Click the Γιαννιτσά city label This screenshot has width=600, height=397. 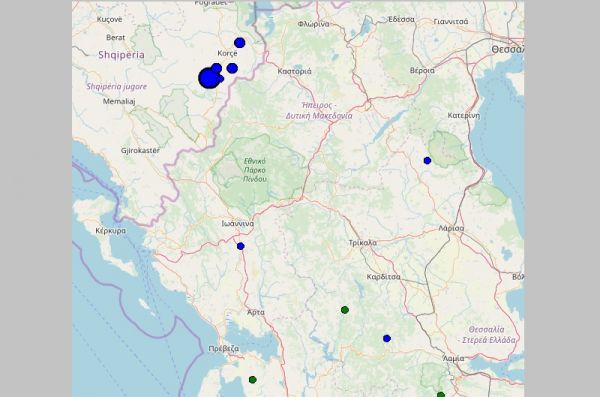[451, 22]
